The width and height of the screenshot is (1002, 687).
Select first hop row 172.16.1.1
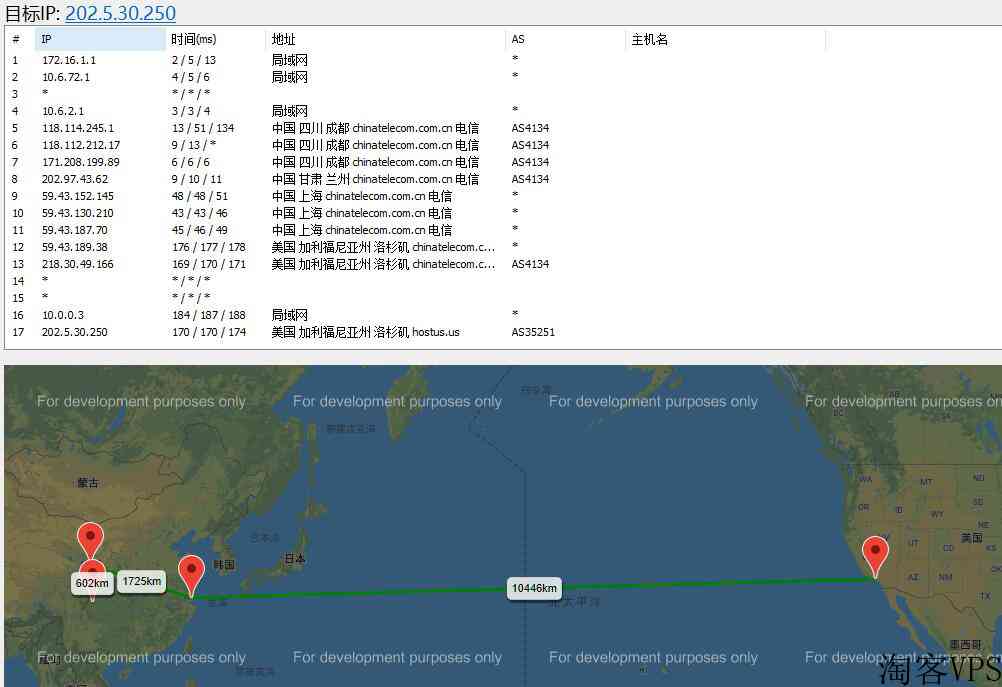(69, 60)
